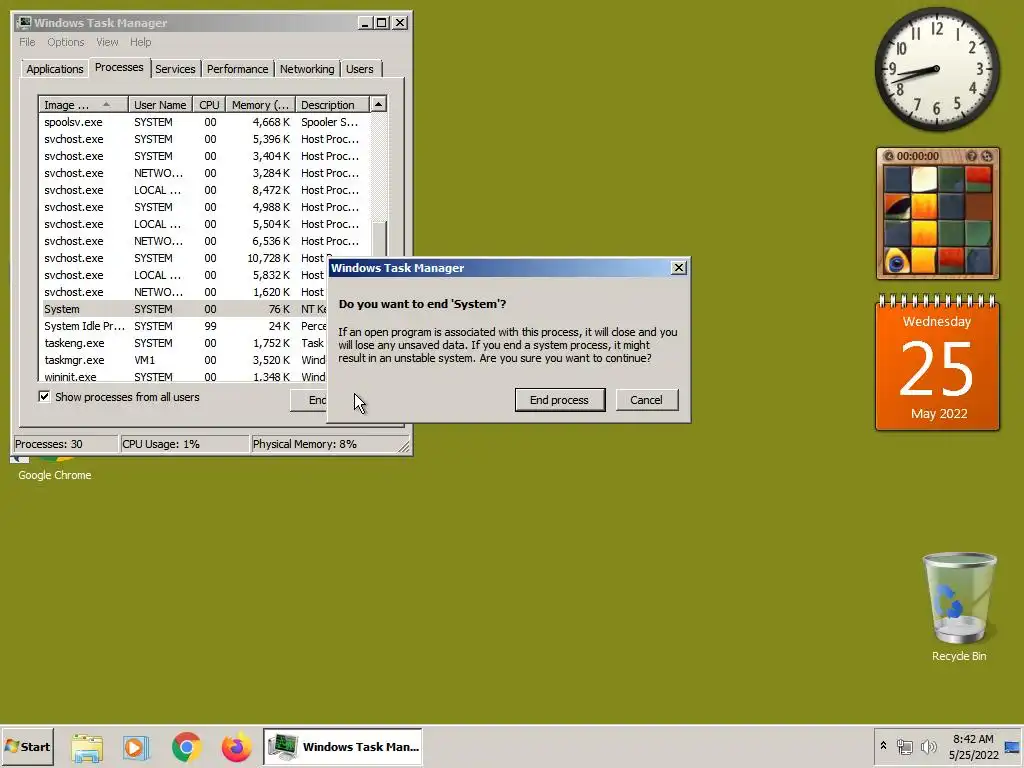The width and height of the screenshot is (1024, 768).
Task: Click the Google Chrome desktop shortcut label
Action: (x=55, y=475)
